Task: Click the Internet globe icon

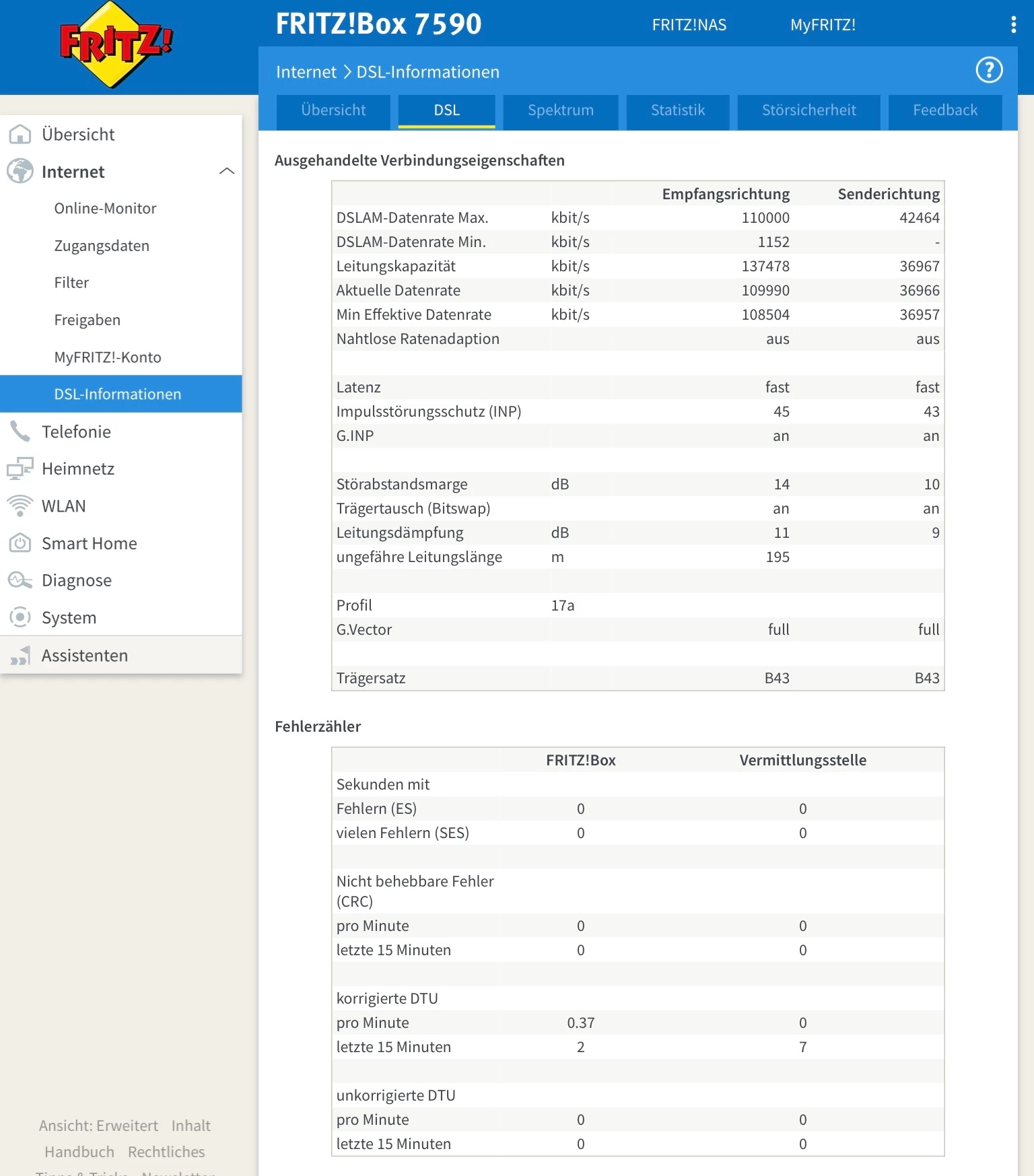Action: (x=20, y=172)
